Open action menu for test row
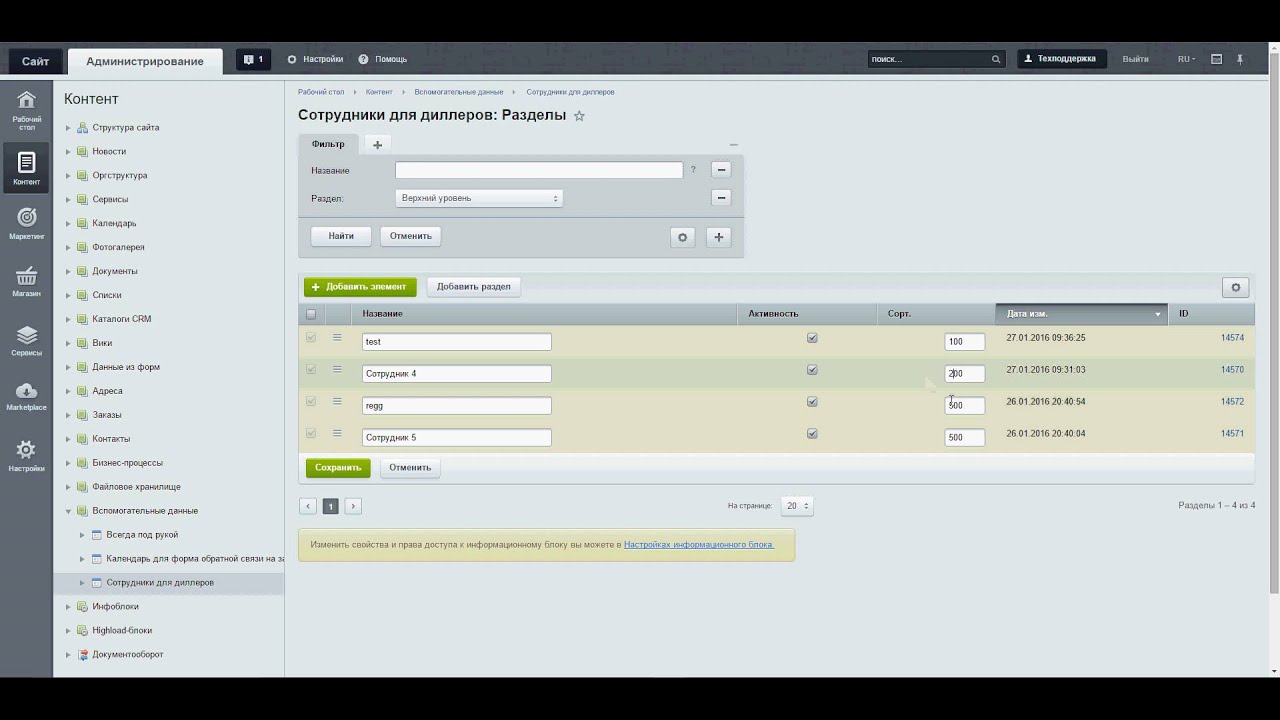 click(337, 338)
